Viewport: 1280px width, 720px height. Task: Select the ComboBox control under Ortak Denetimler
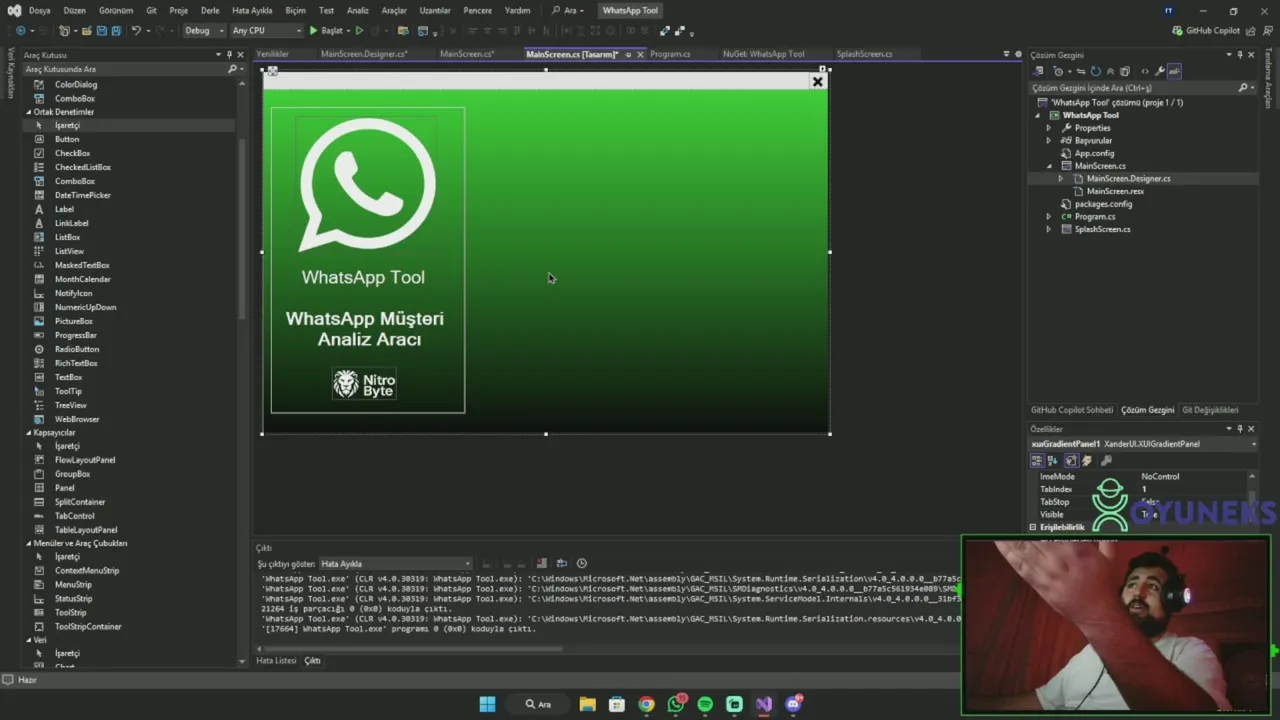pos(75,181)
